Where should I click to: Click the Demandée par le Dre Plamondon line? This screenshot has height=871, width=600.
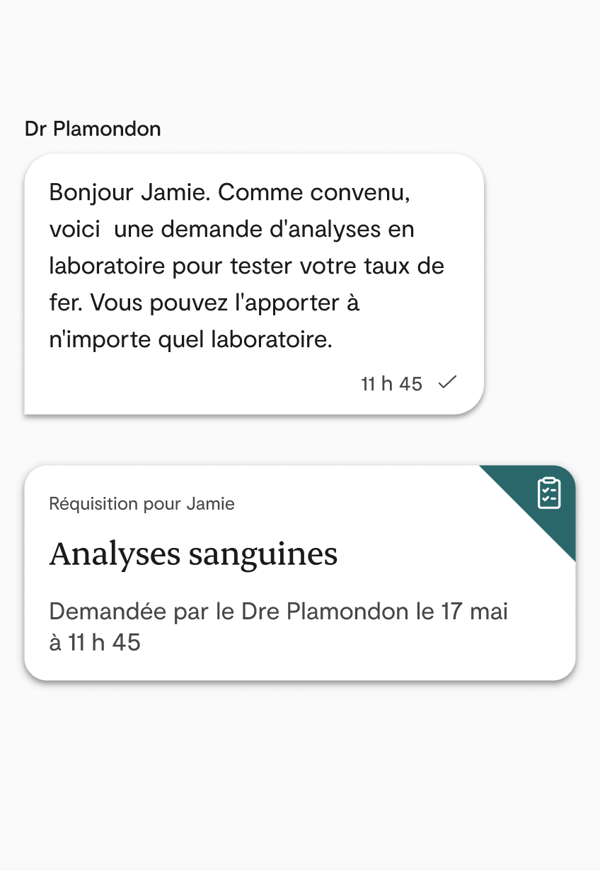point(278,612)
